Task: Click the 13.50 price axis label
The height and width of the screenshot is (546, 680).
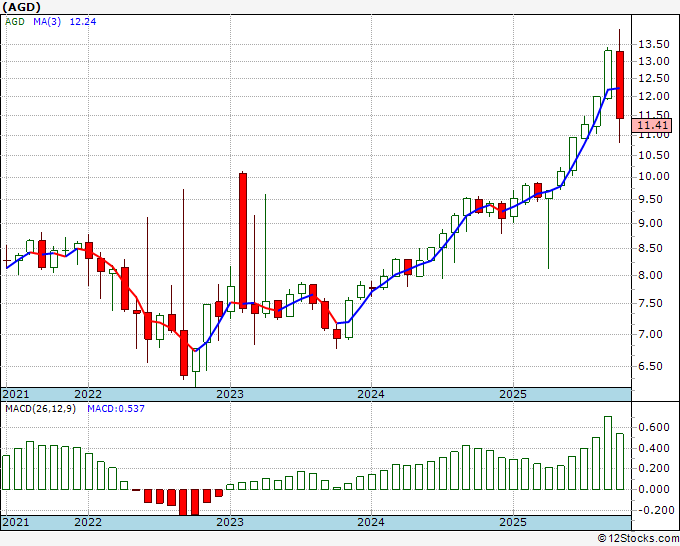Action: tap(654, 44)
